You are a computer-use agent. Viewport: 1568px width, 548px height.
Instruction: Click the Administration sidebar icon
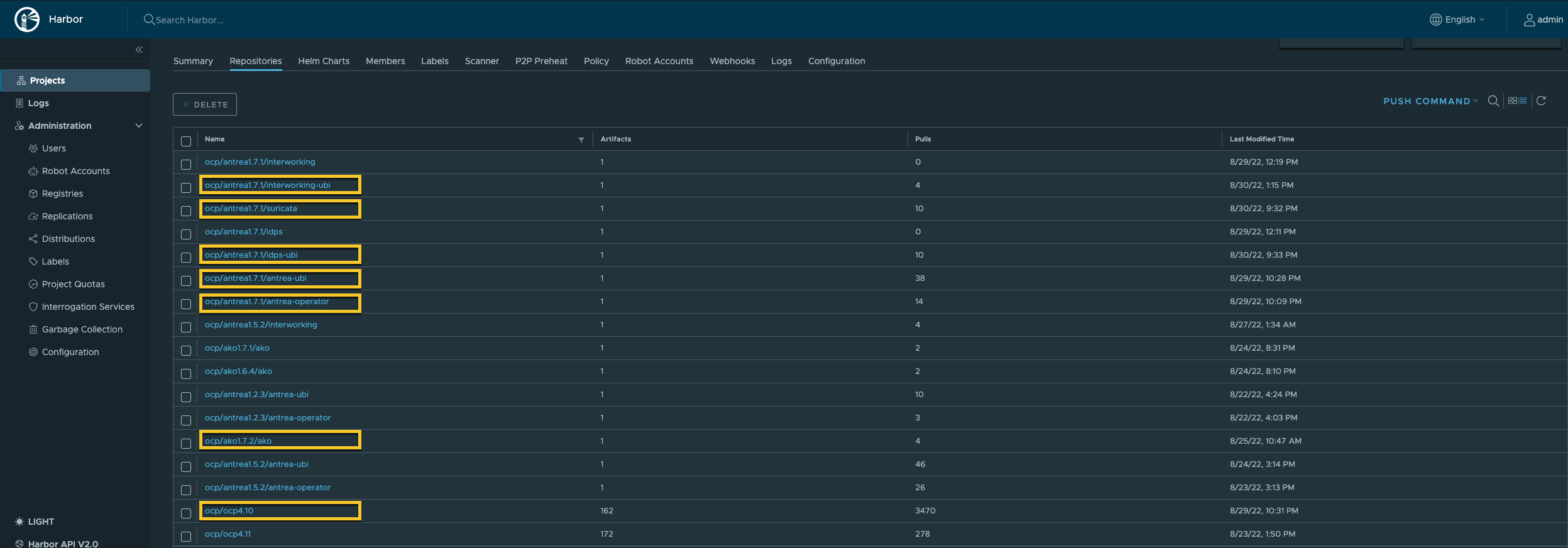click(x=19, y=126)
